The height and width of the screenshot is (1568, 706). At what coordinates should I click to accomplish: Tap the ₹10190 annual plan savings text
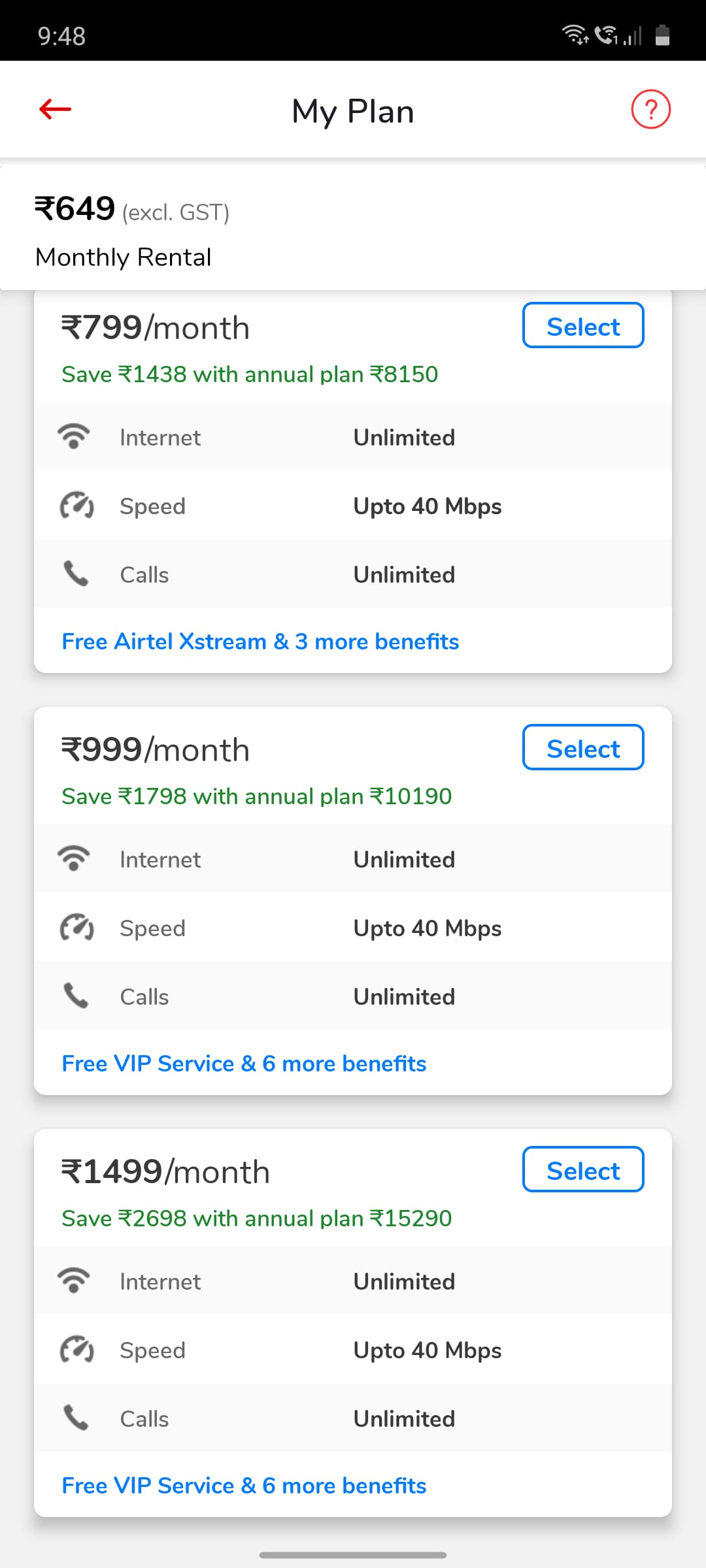click(256, 796)
